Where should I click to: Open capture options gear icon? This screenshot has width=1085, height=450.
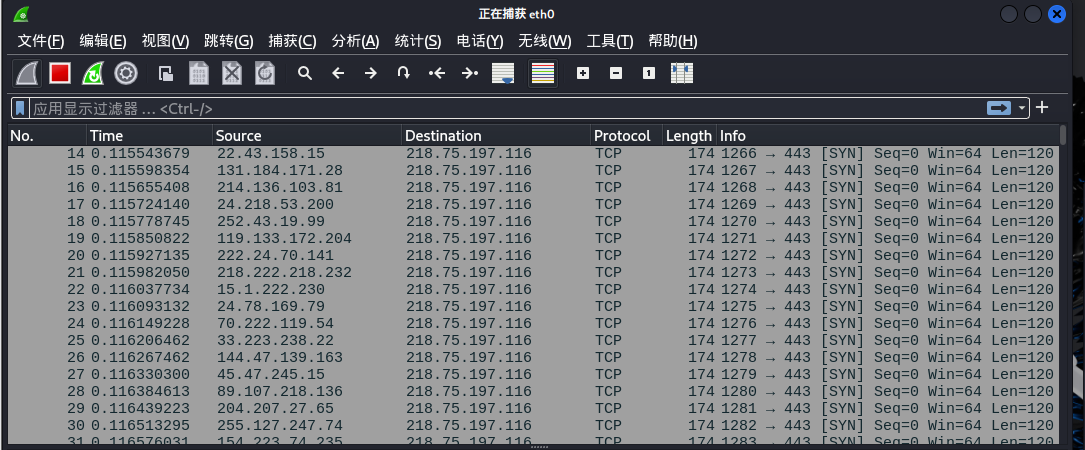coord(126,73)
